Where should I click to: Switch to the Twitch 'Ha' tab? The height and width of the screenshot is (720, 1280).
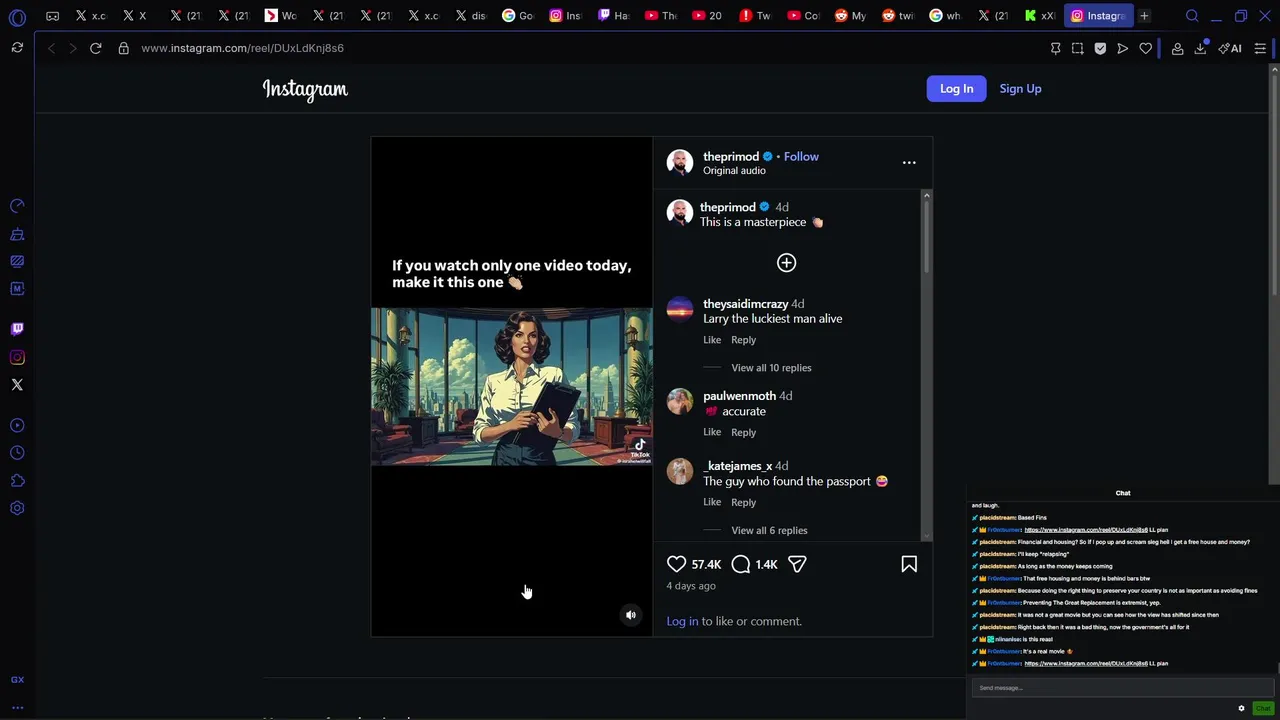click(x=613, y=16)
